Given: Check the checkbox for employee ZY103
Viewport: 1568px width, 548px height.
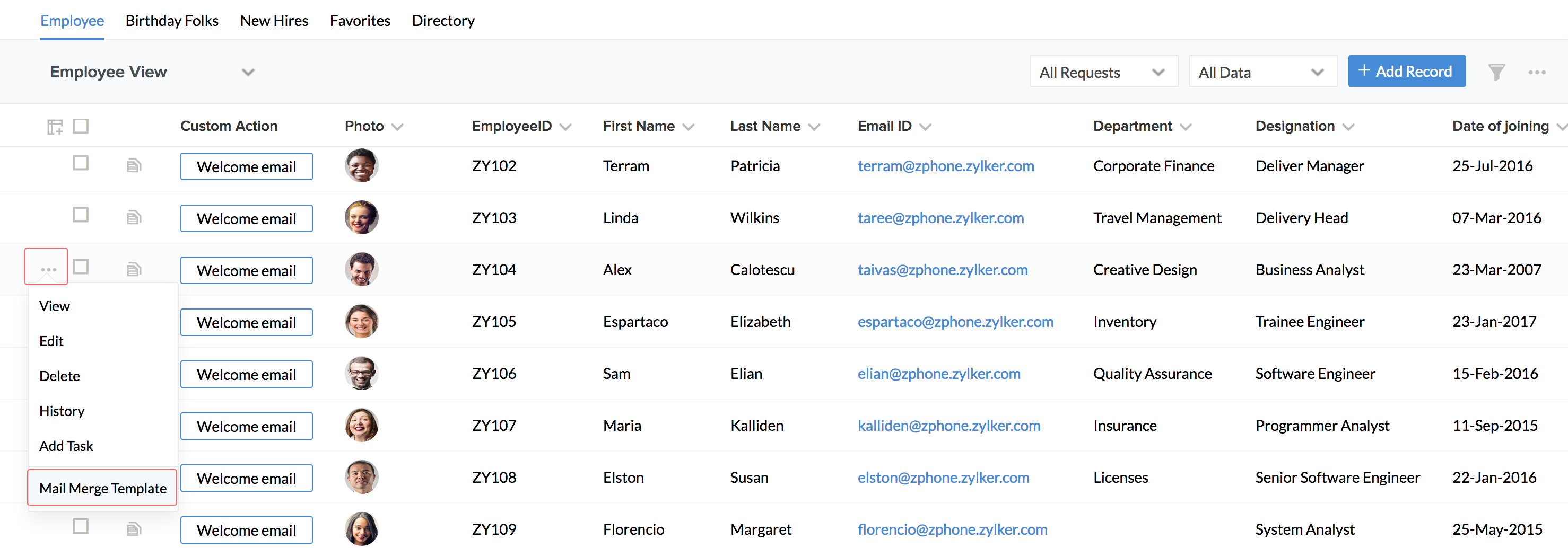Looking at the screenshot, I should click(80, 215).
